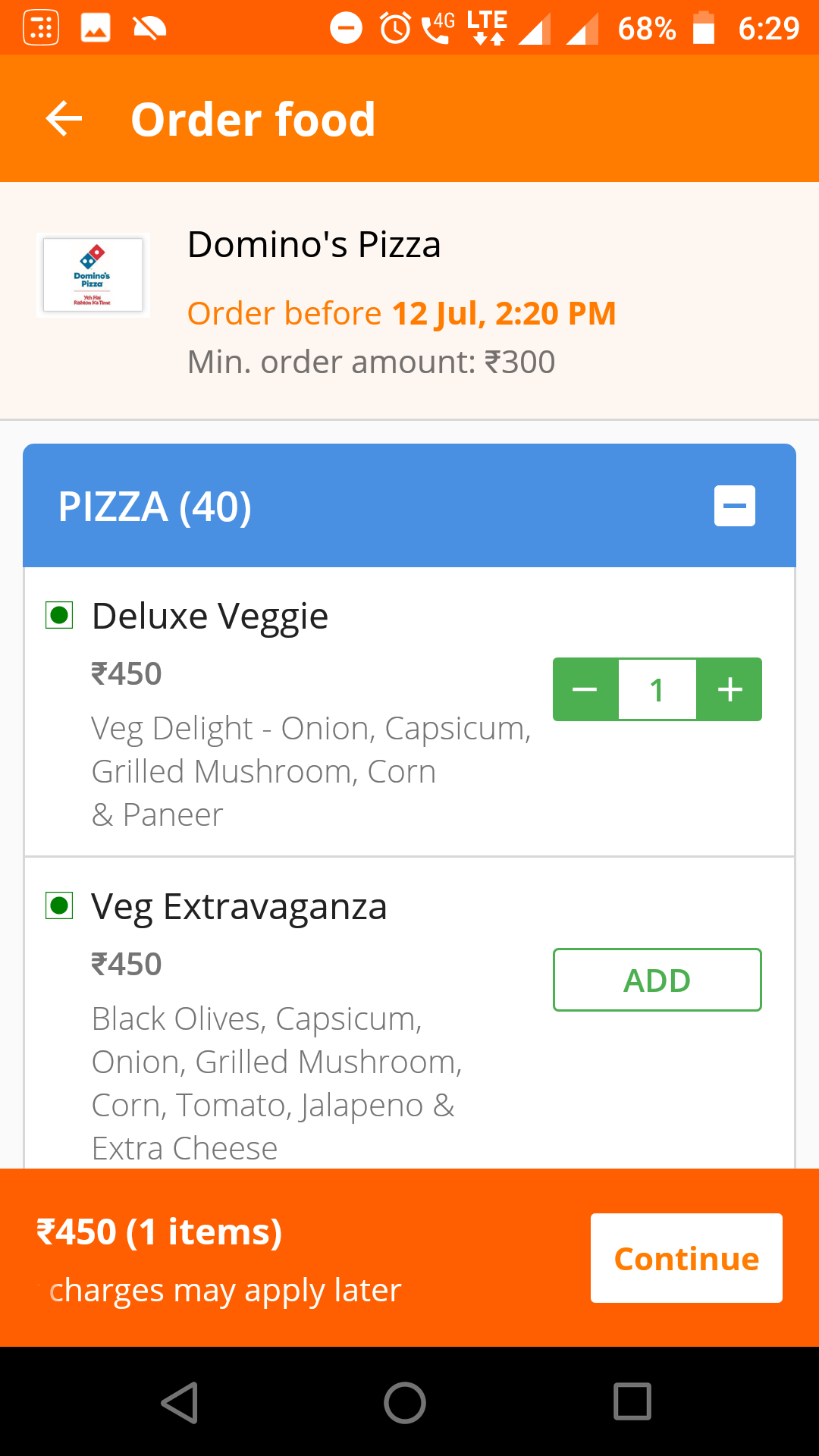Viewport: 819px width, 1456px height.
Task: Select the Deluxe Veggie item name
Action: click(210, 616)
